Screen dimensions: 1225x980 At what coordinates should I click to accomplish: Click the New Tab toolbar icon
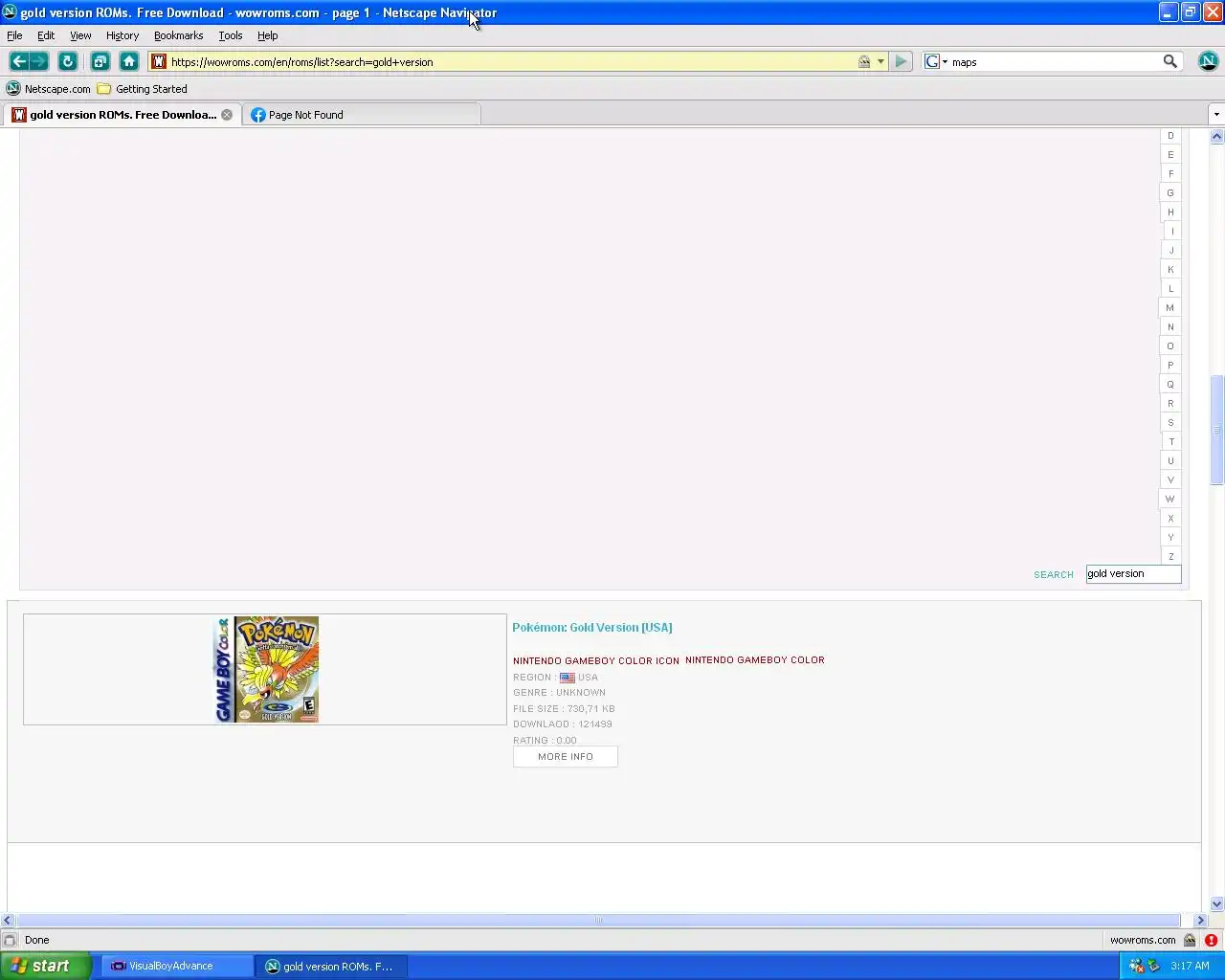(x=100, y=61)
